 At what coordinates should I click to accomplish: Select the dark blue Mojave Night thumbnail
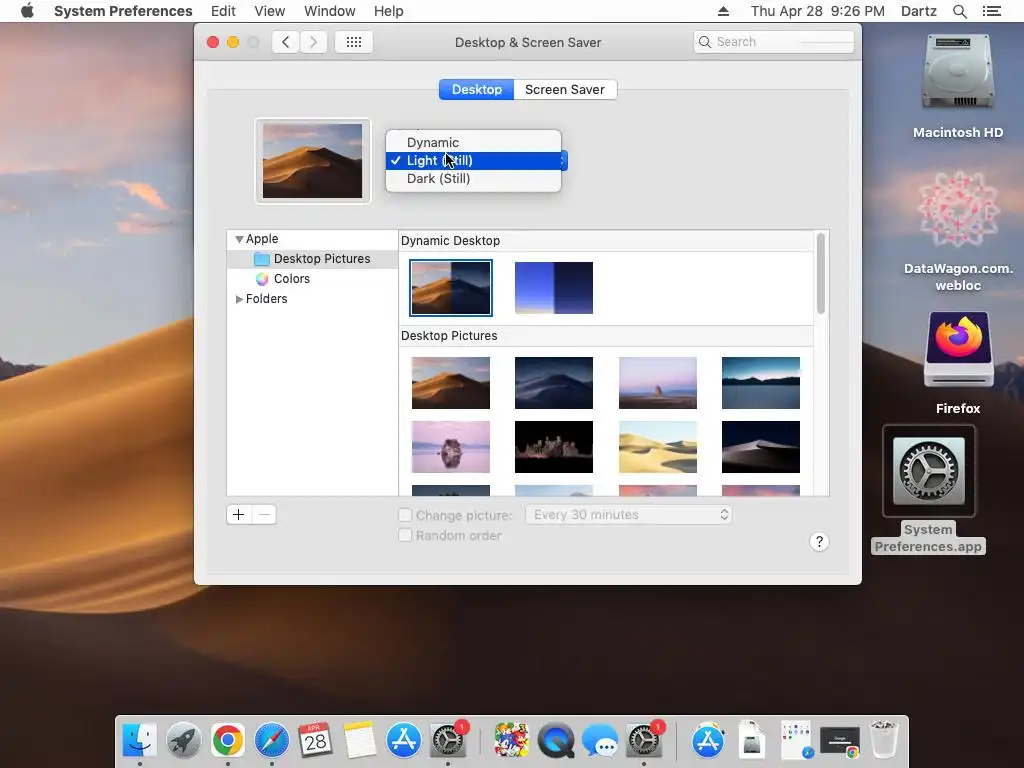point(554,383)
